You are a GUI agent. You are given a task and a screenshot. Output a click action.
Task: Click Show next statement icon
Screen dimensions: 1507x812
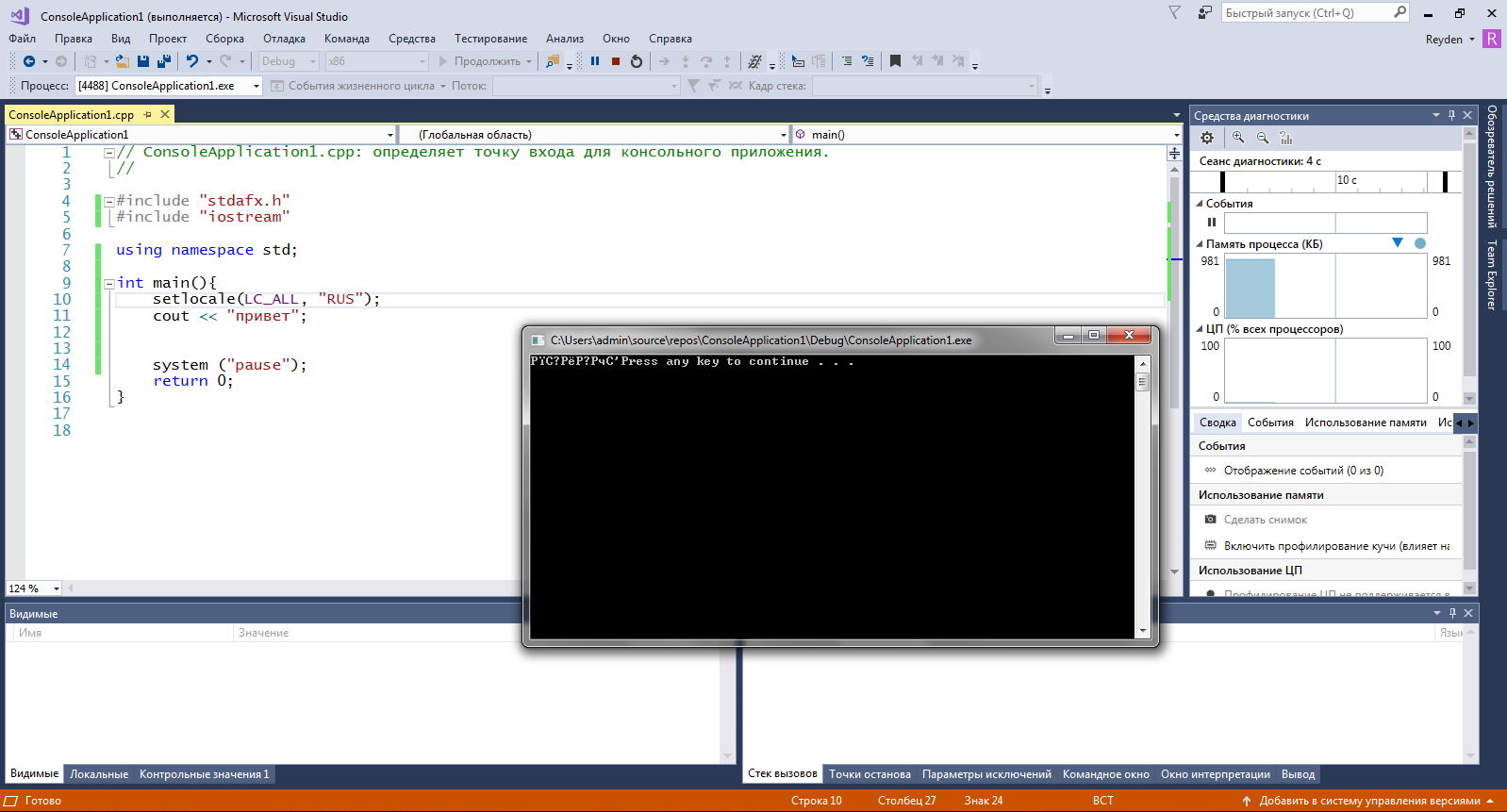coord(664,61)
